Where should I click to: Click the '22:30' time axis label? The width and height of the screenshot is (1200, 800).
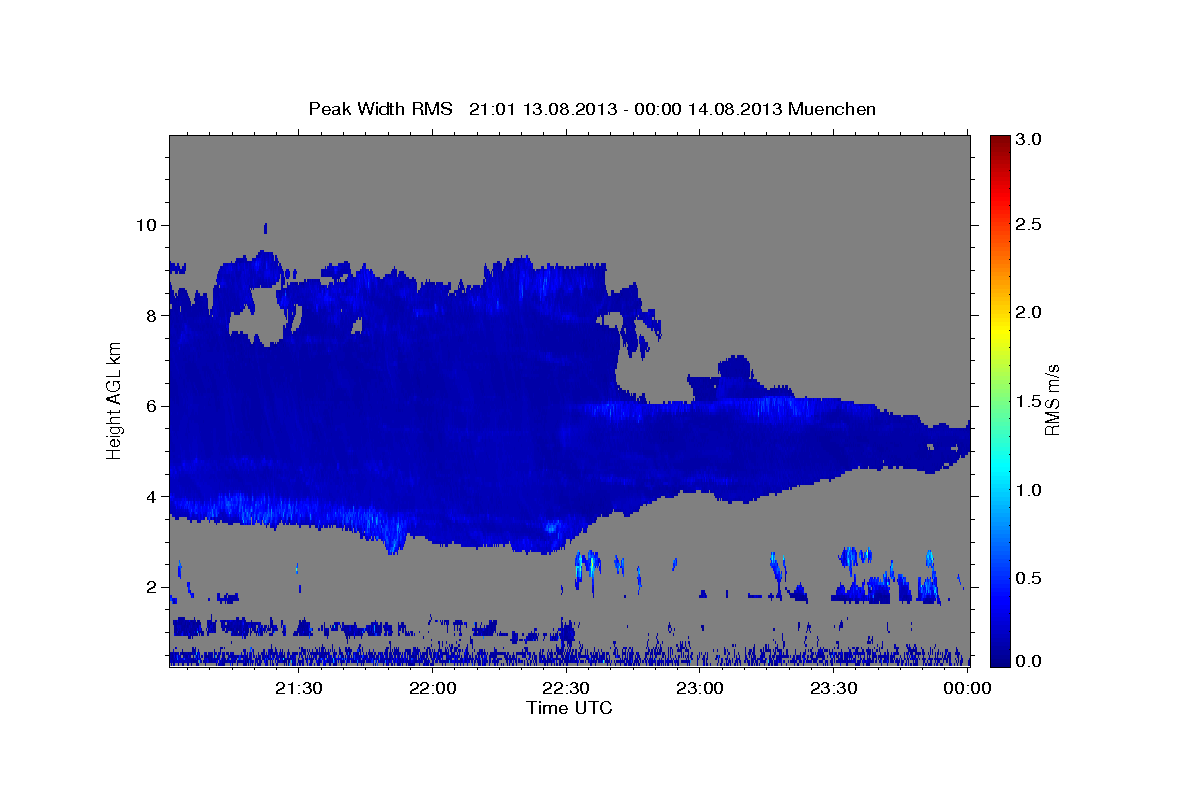566,688
